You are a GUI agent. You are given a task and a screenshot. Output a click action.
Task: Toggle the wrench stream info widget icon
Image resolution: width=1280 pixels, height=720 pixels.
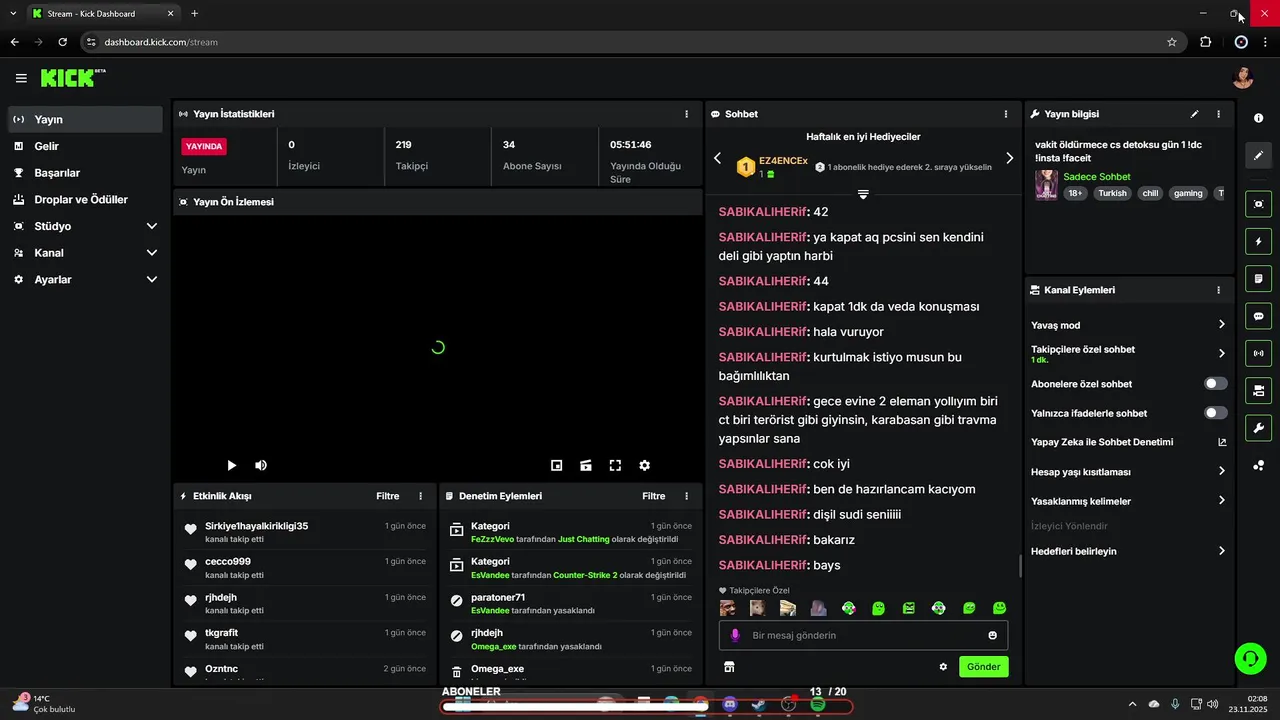1258,428
